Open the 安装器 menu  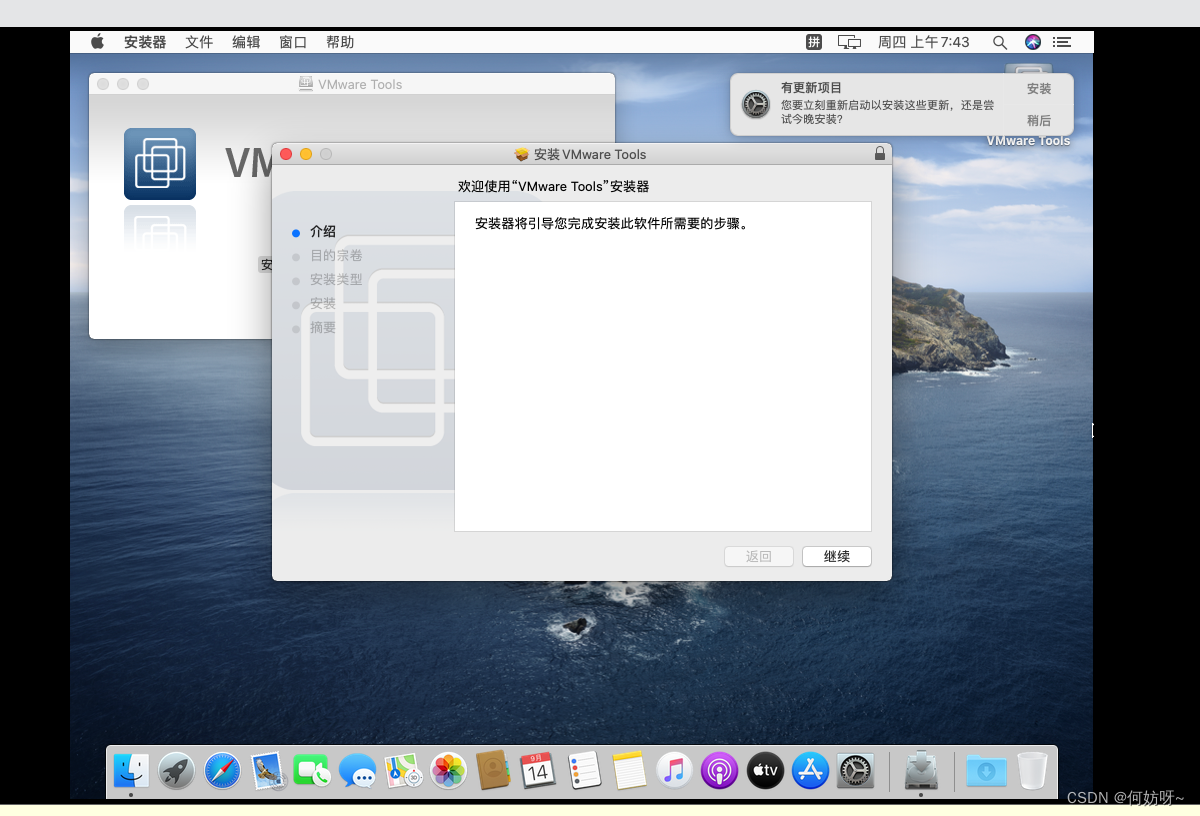(x=145, y=42)
